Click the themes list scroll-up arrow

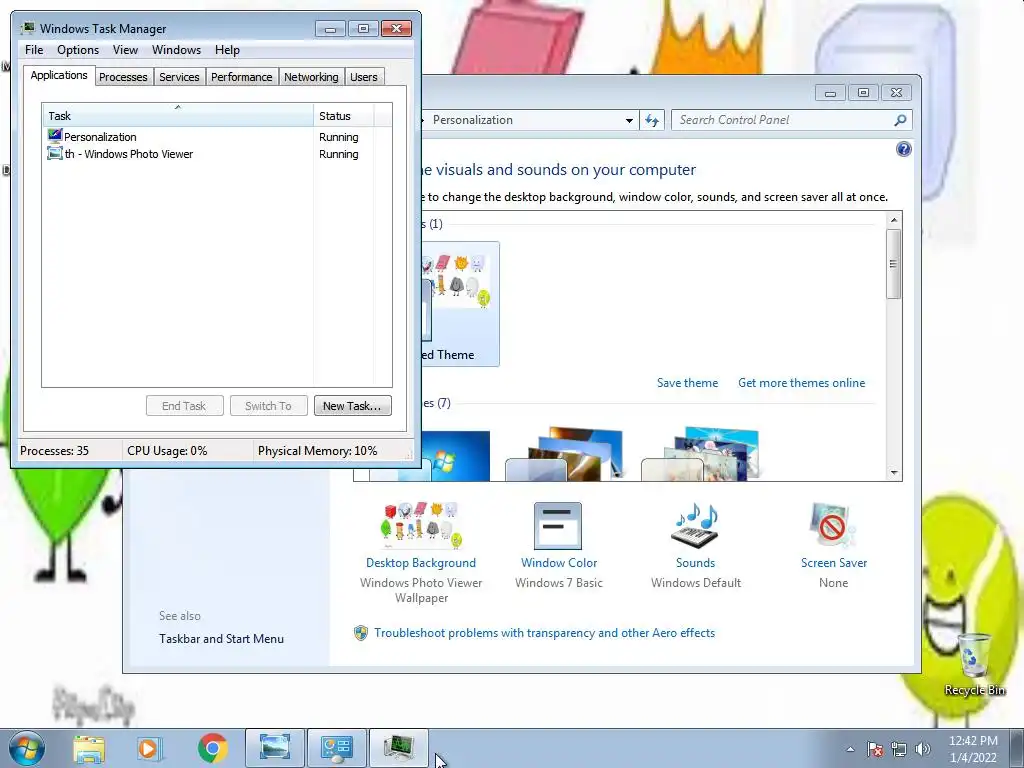[894, 220]
